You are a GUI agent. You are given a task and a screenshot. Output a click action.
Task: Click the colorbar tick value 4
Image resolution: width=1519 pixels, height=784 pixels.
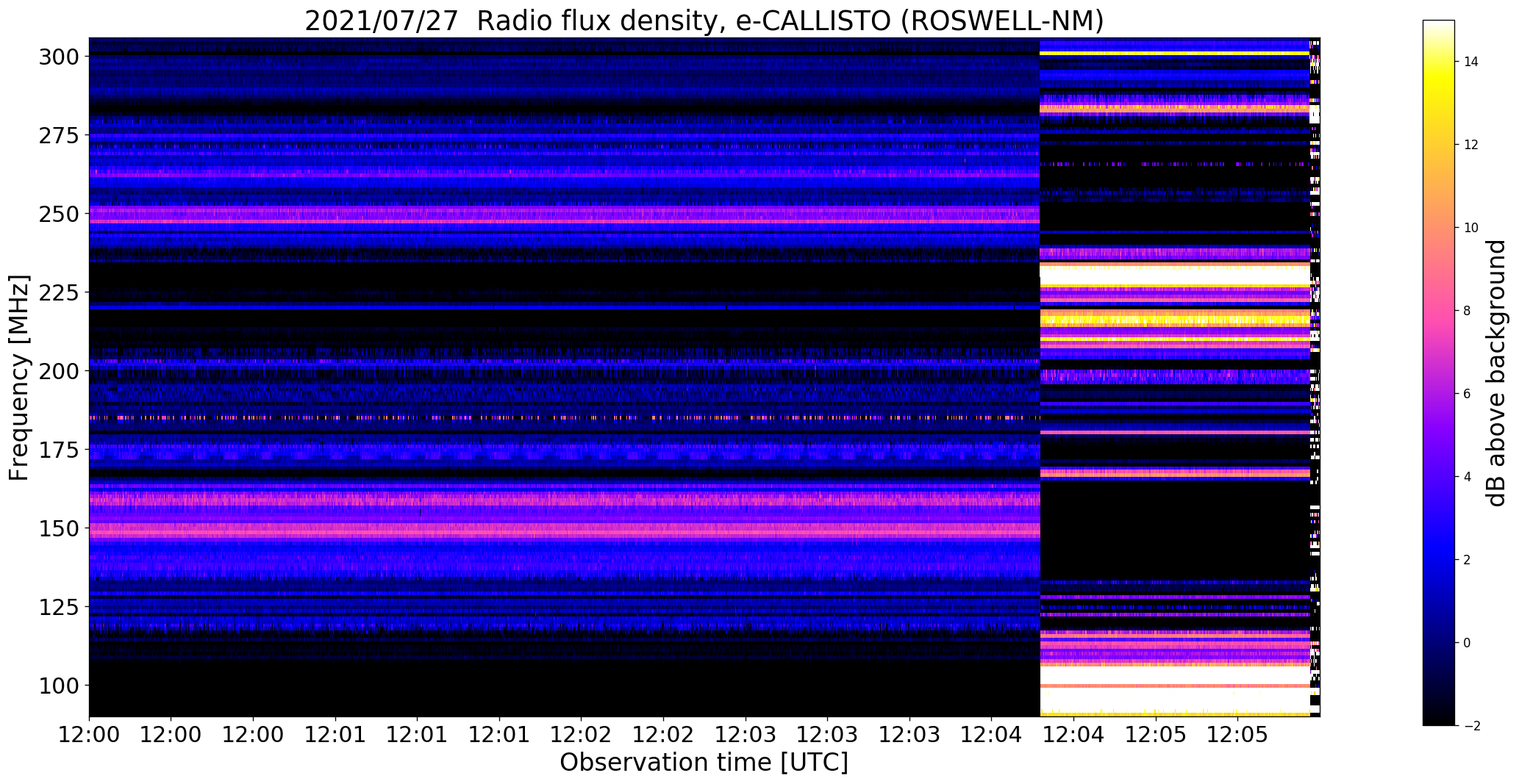pyautogui.click(x=1468, y=477)
